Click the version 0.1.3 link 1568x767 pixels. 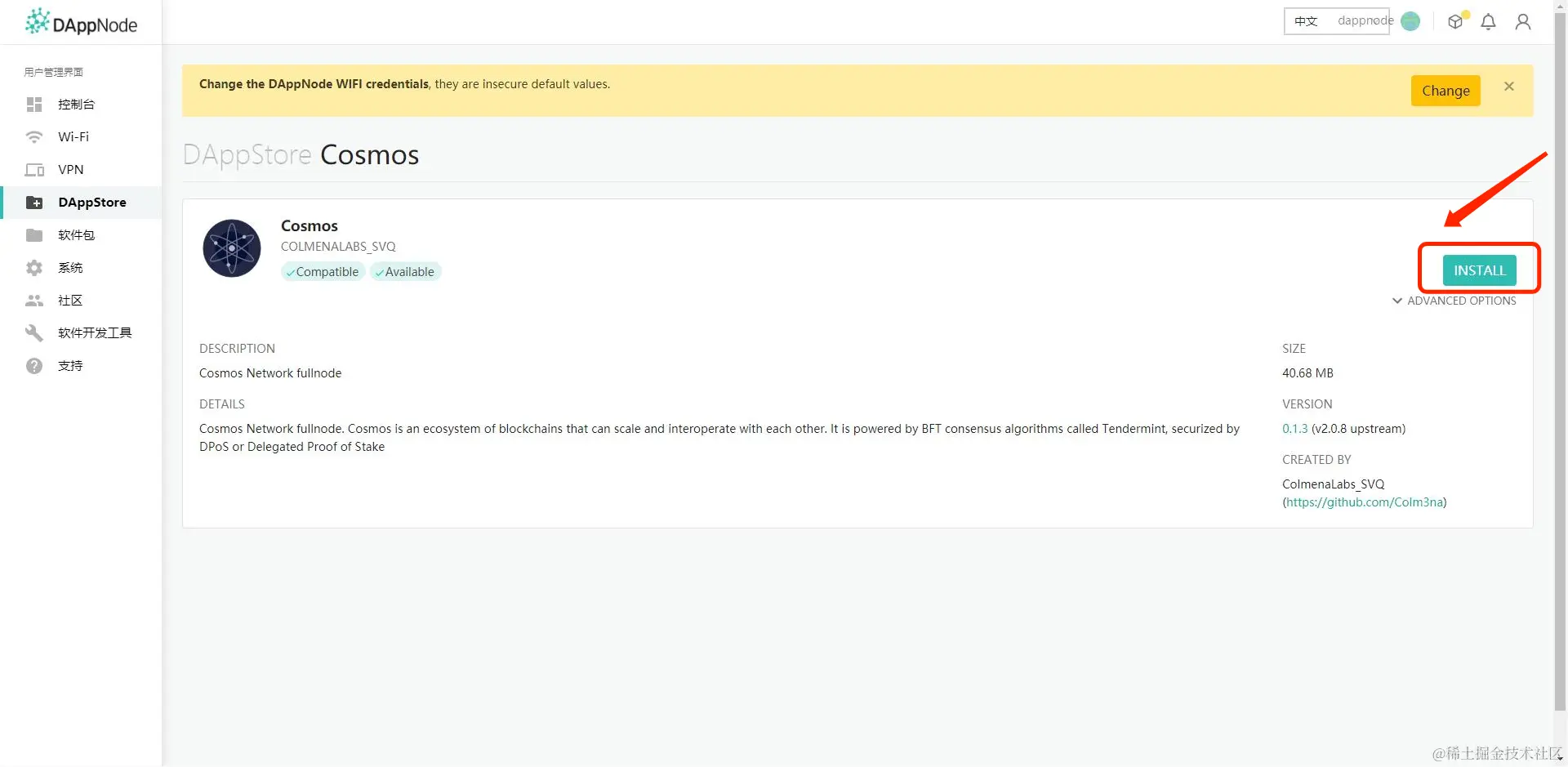(x=1294, y=429)
